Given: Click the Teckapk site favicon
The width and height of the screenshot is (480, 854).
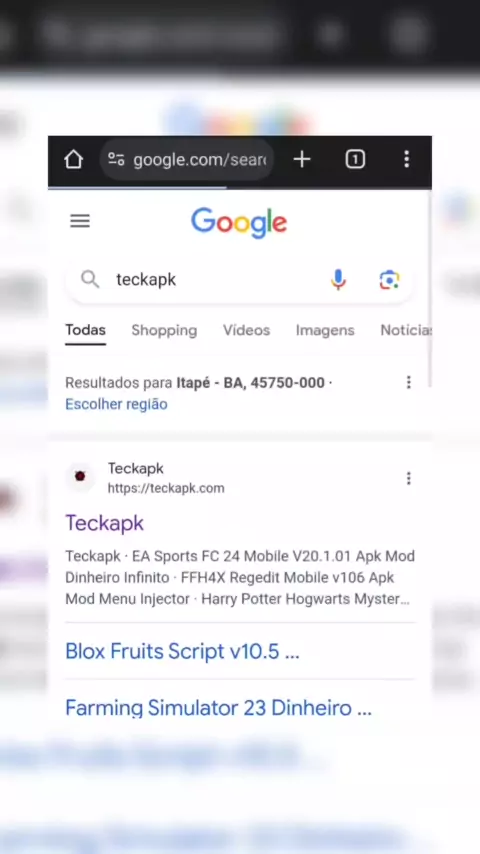Looking at the screenshot, I should pyautogui.click(x=80, y=477).
